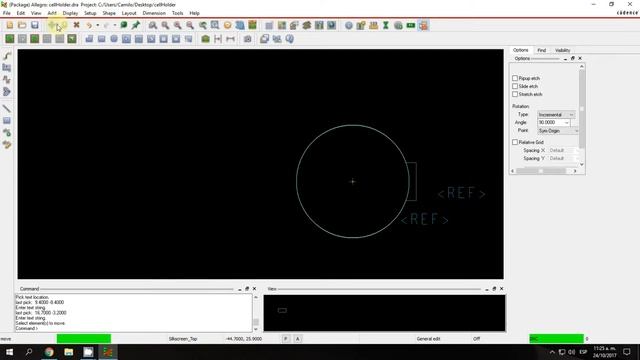The height and width of the screenshot is (360, 640).
Task: Open the Tools menu
Action: coord(177,13)
